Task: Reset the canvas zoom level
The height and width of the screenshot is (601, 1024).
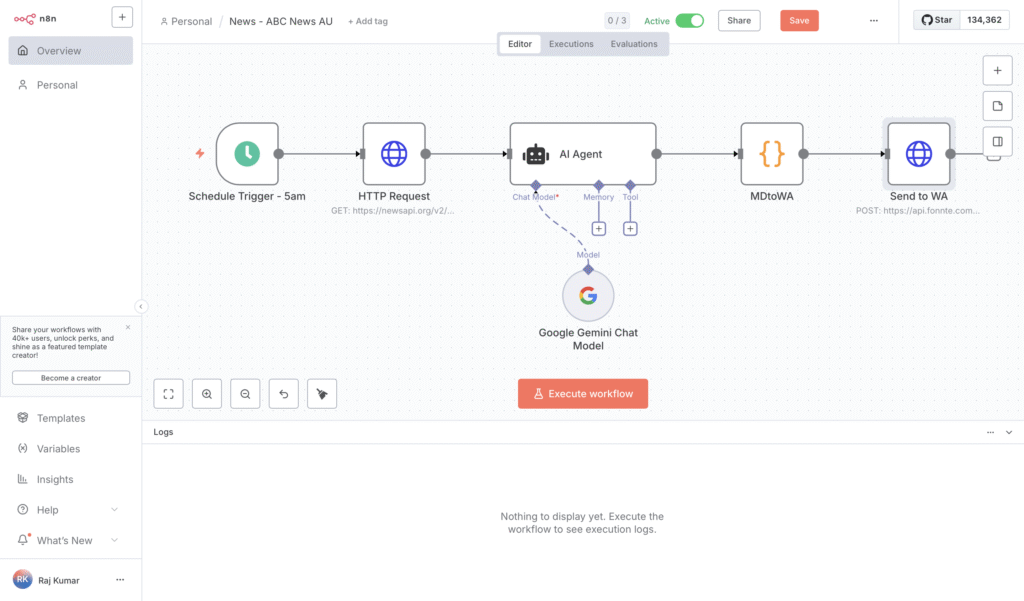Action: click(284, 394)
